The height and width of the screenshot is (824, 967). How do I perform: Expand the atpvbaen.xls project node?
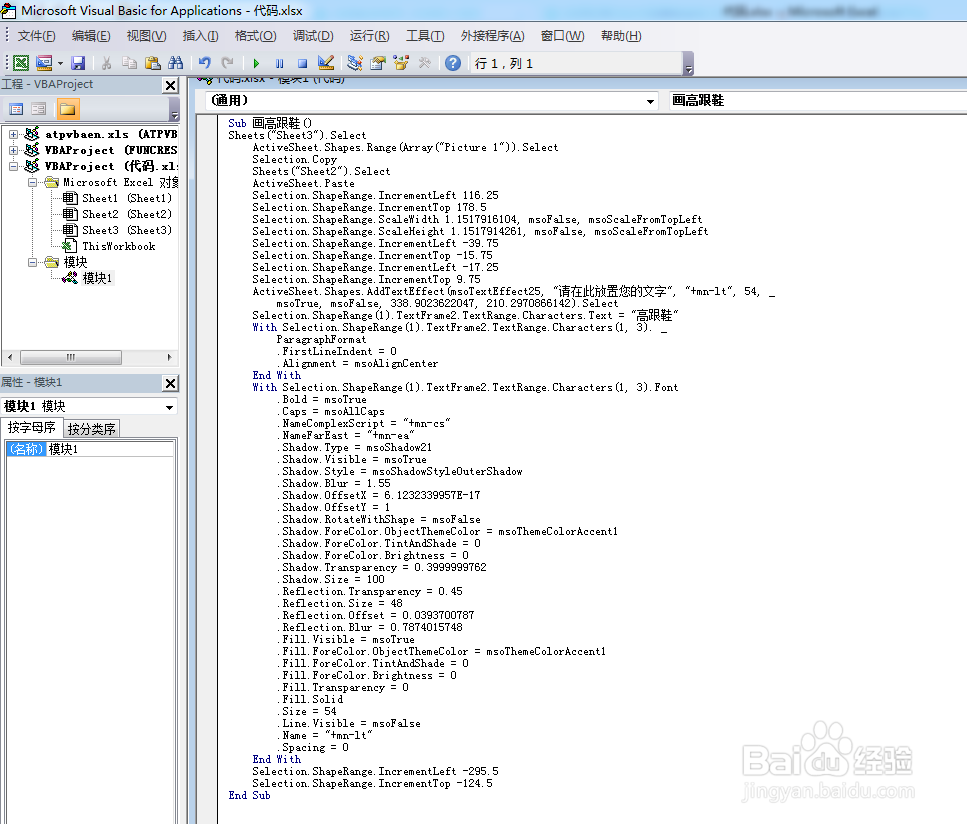pos(13,134)
